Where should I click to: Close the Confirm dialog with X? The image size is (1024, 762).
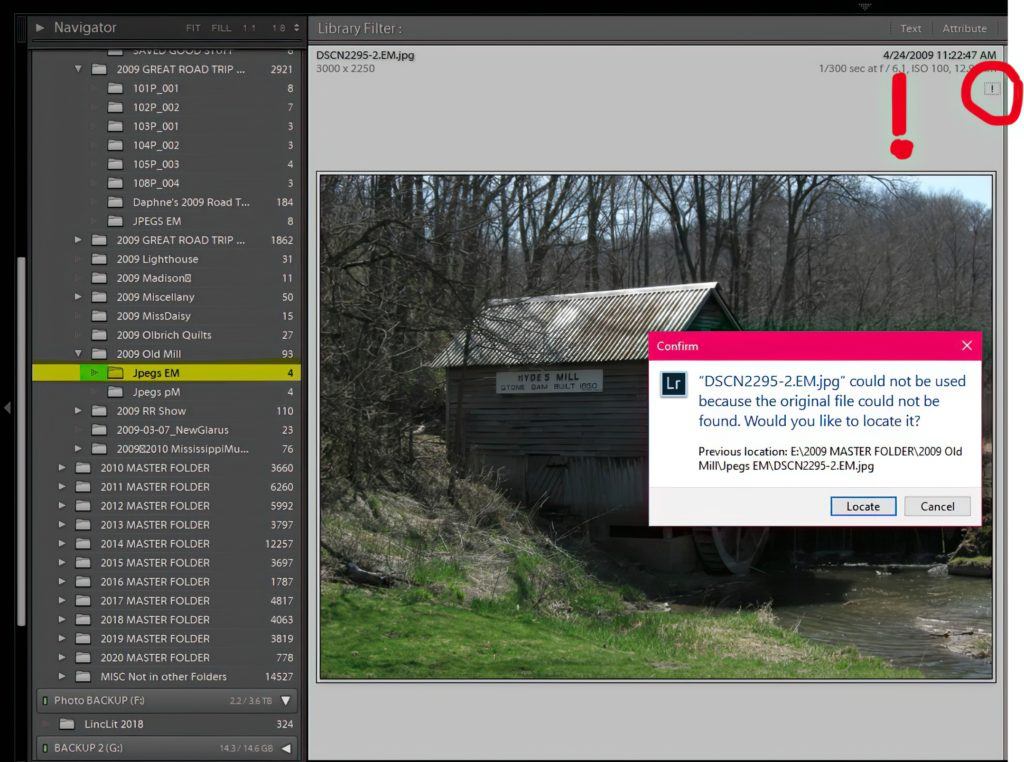click(x=966, y=346)
